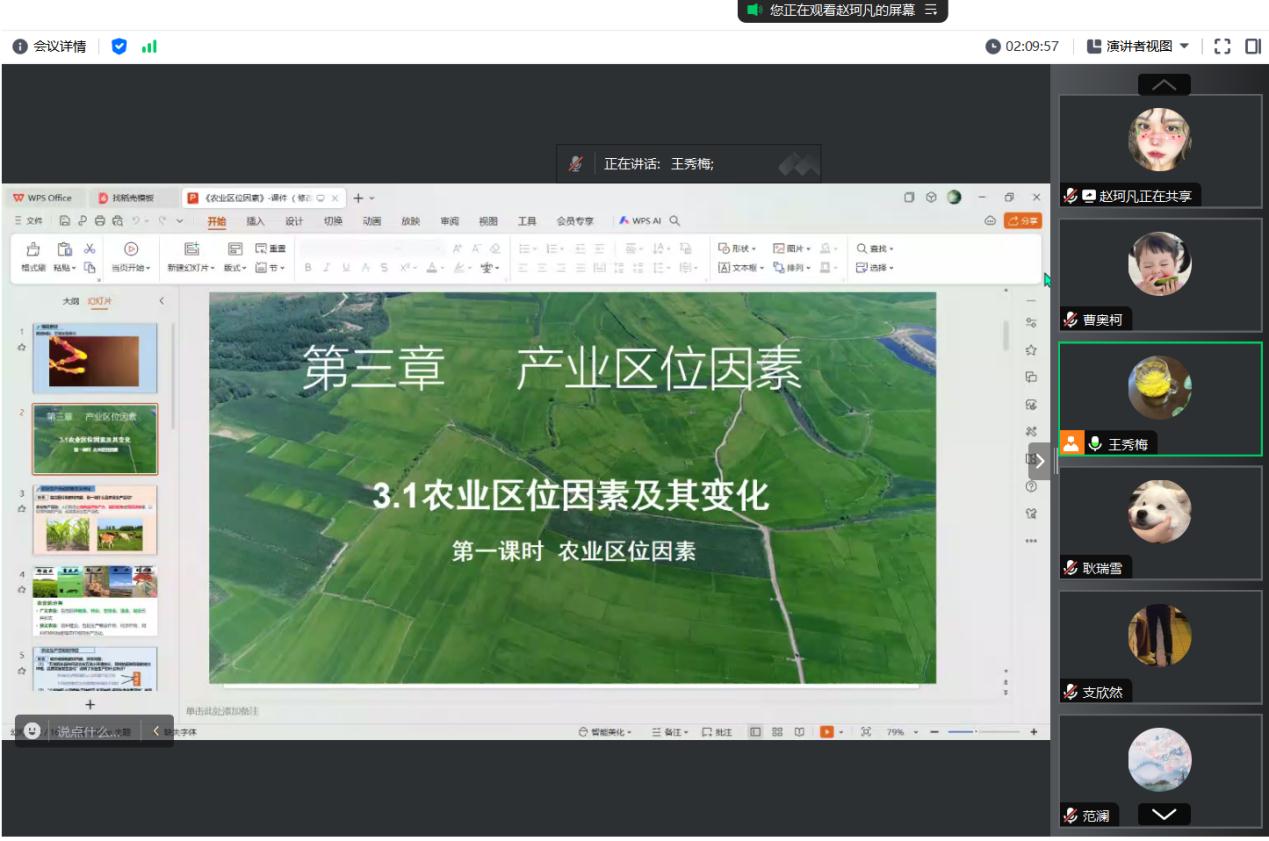Open the 动画 ribbon tab
The height and width of the screenshot is (841, 1269).
pos(371,221)
